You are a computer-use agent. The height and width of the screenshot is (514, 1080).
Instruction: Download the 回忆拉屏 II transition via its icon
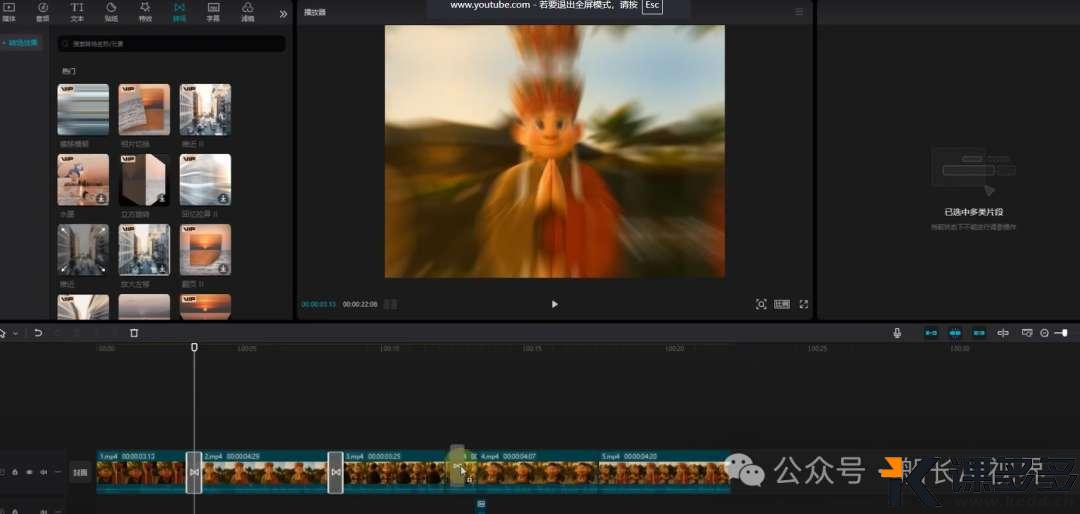224,198
